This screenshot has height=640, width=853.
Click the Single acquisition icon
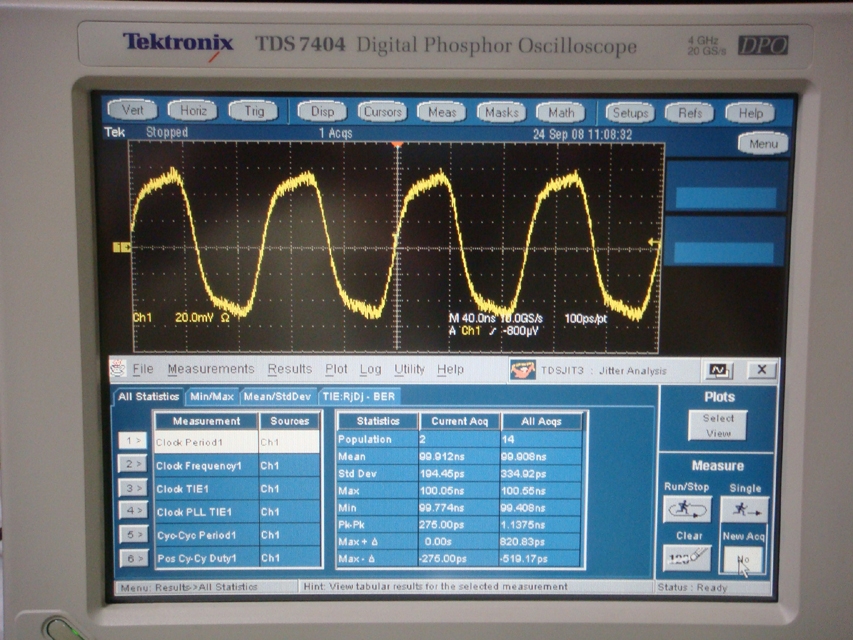(x=745, y=510)
